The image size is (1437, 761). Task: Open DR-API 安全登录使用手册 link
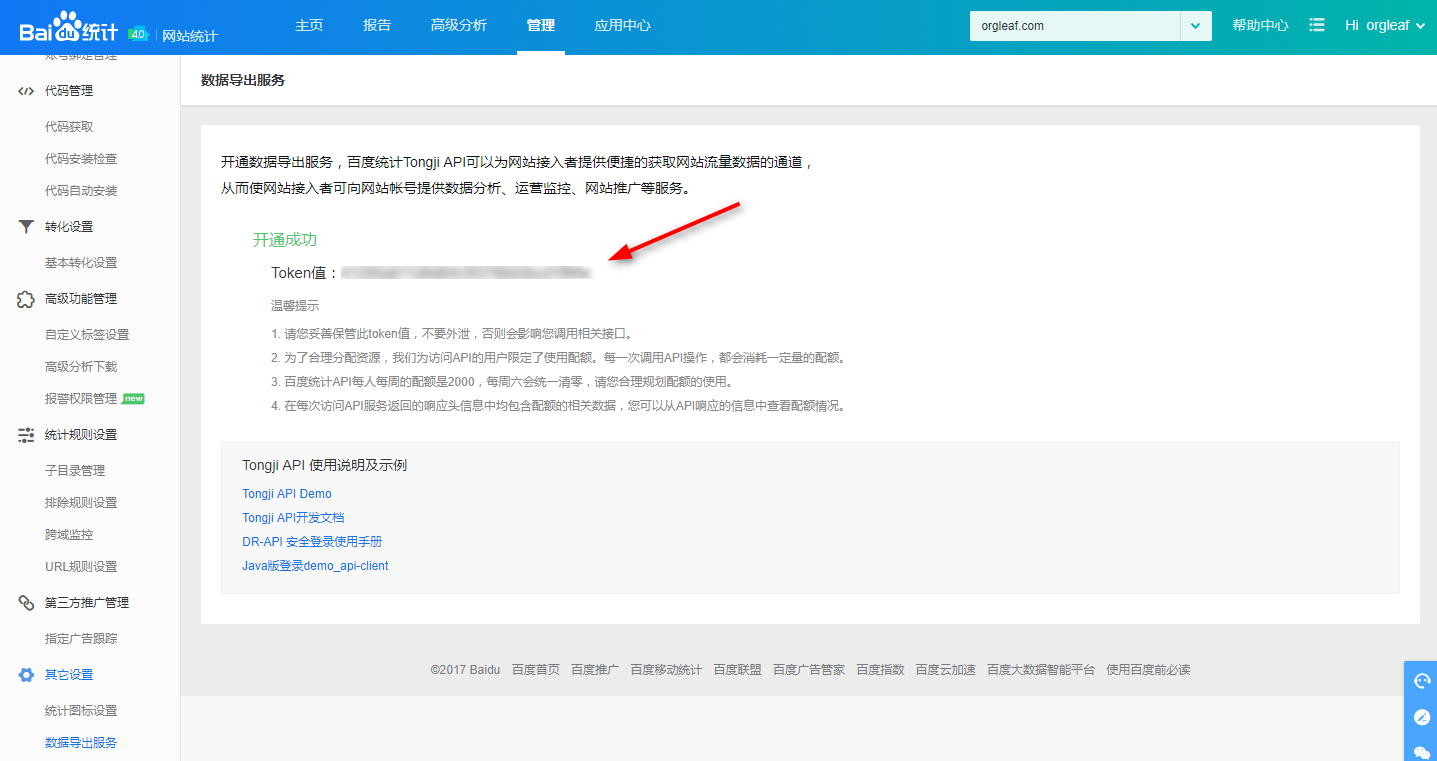click(312, 542)
